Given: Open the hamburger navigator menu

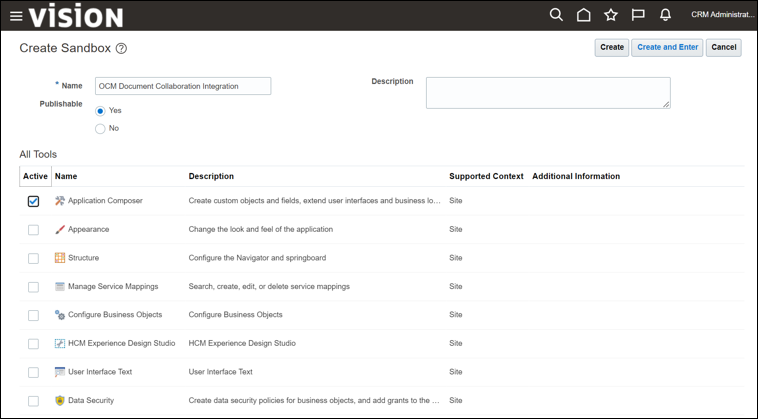Looking at the screenshot, I should pyautogui.click(x=15, y=15).
